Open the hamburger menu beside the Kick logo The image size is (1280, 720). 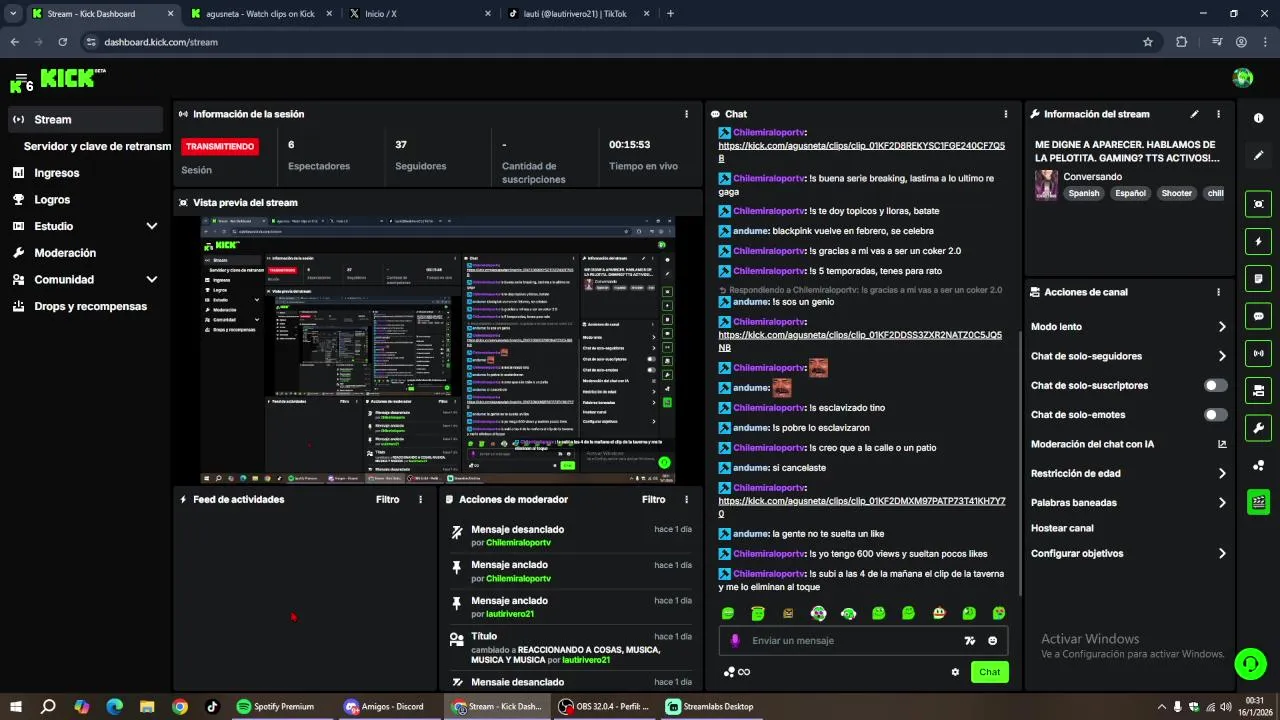click(21, 78)
